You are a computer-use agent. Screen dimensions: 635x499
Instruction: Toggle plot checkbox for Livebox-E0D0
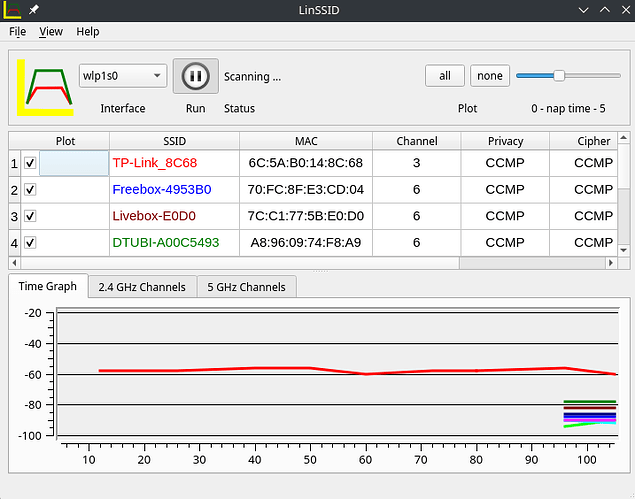(x=30, y=216)
